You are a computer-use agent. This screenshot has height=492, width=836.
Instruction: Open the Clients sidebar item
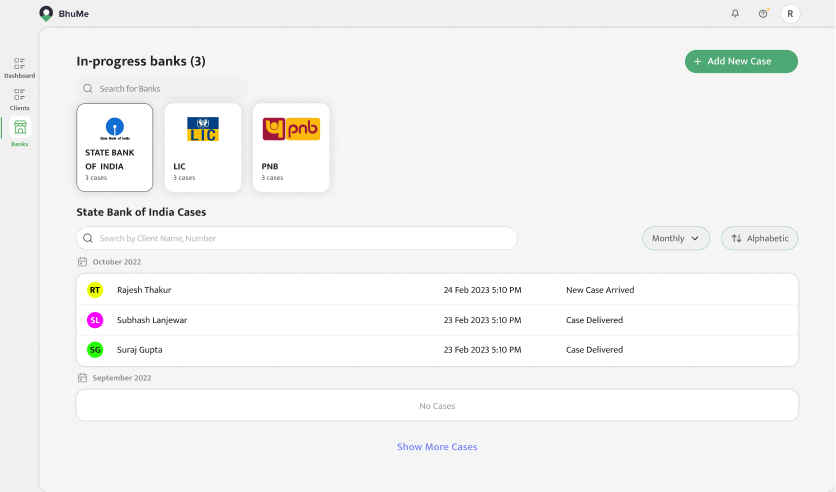click(x=19, y=100)
